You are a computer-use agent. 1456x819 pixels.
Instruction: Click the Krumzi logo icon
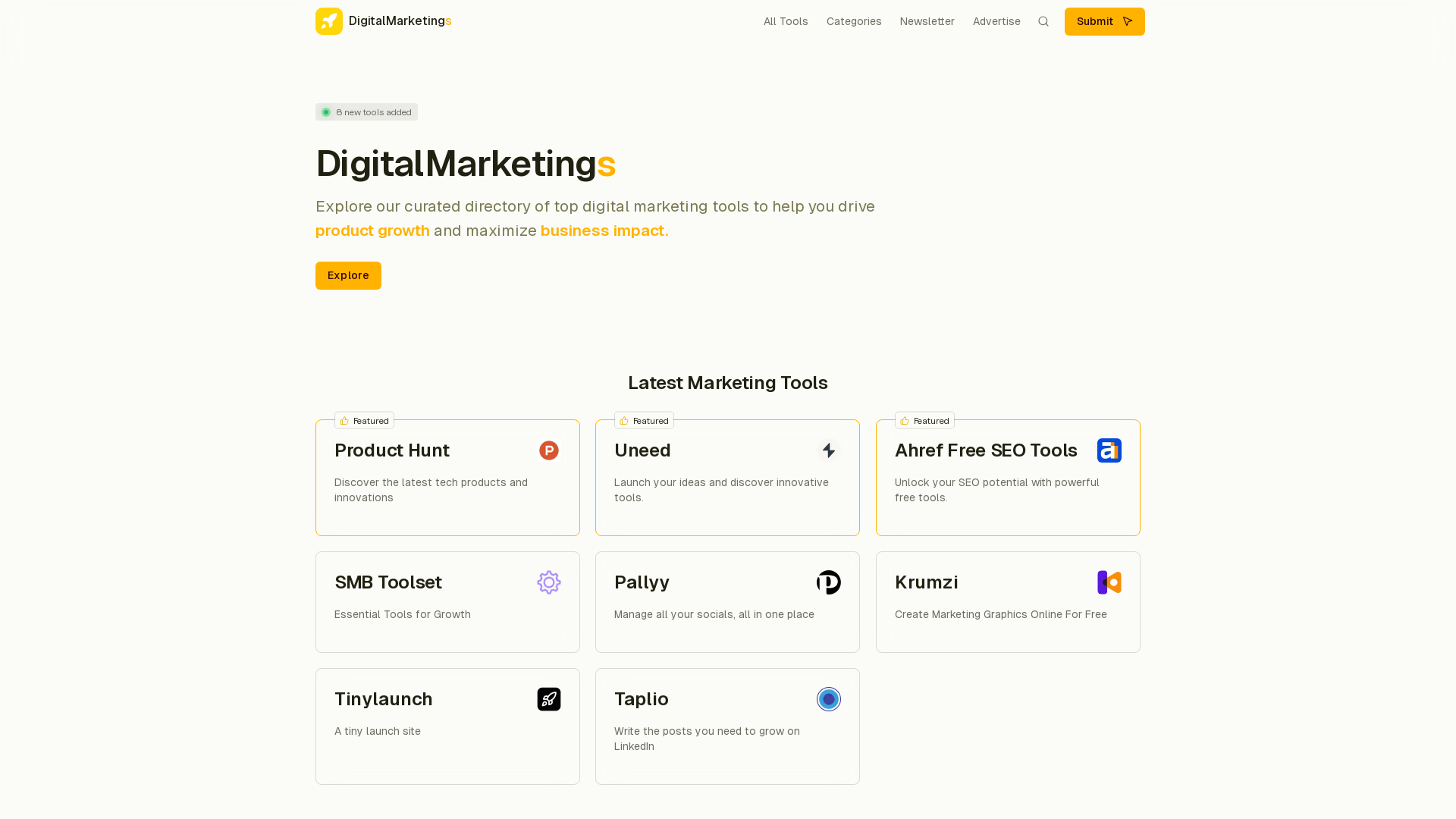1109,582
